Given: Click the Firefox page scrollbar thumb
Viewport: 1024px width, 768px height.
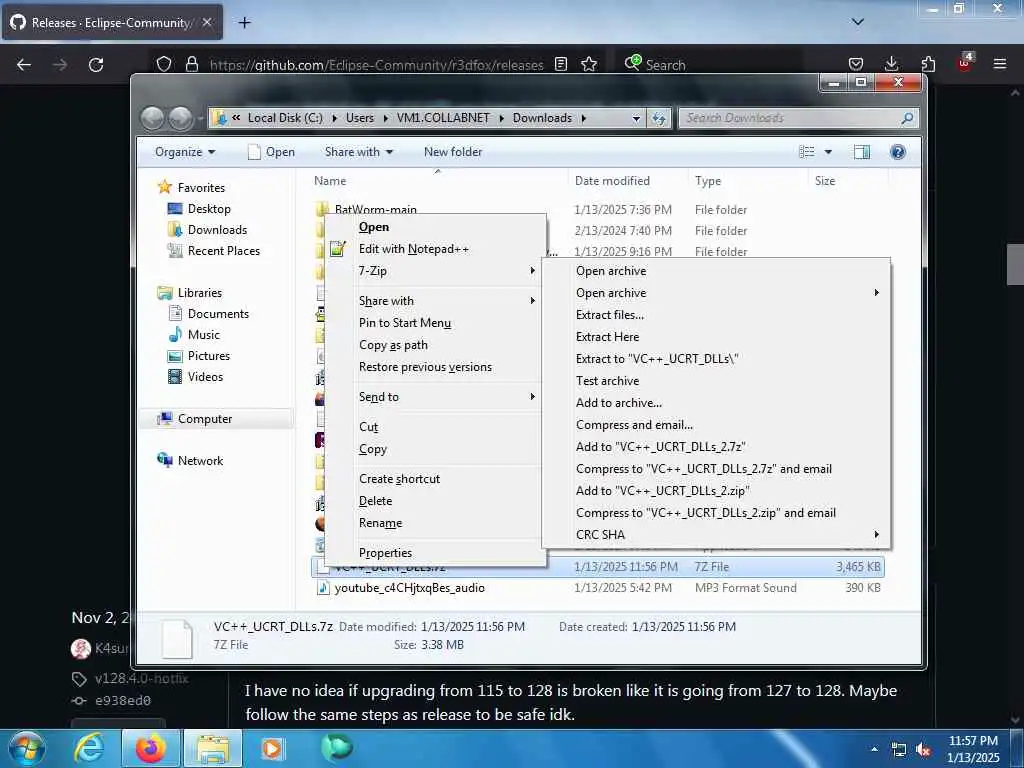Looking at the screenshot, I should click(1015, 264).
